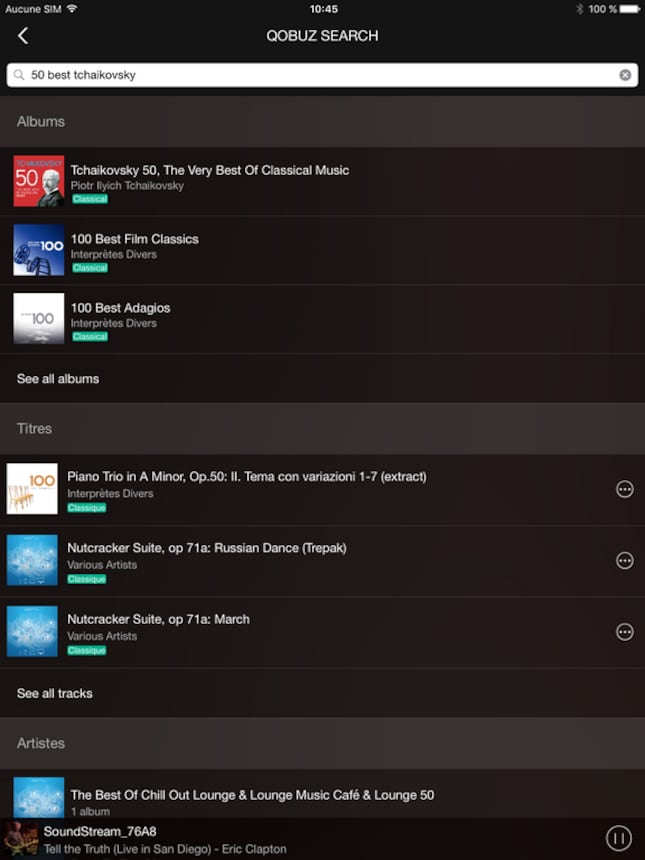Tap the battery indicator icon
645x860 pixels.
click(x=630, y=9)
